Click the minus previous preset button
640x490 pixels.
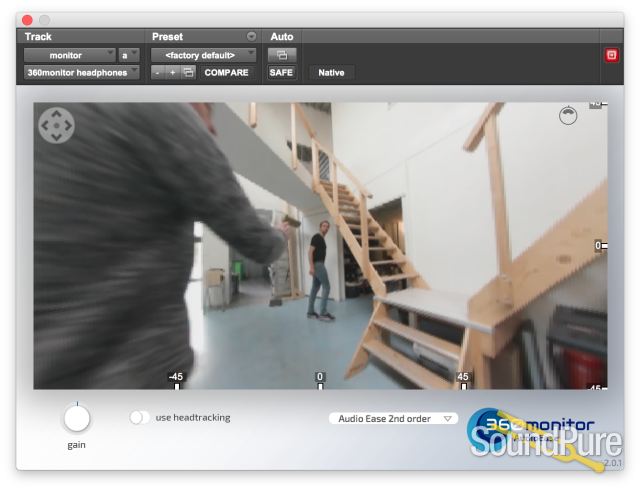click(x=158, y=73)
